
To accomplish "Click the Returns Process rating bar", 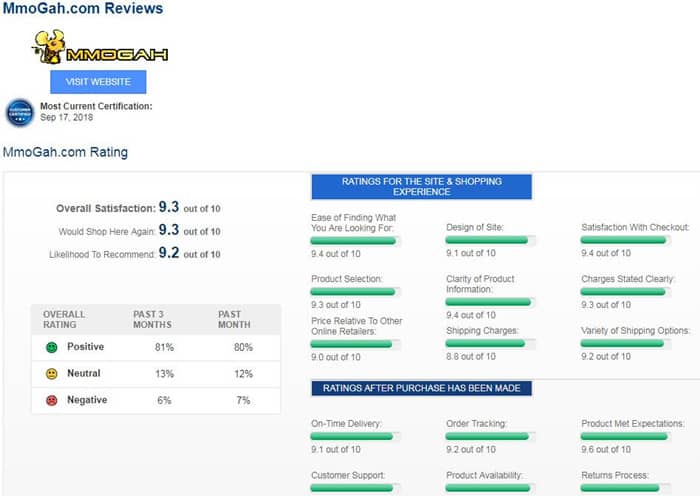I will tap(625, 488).
